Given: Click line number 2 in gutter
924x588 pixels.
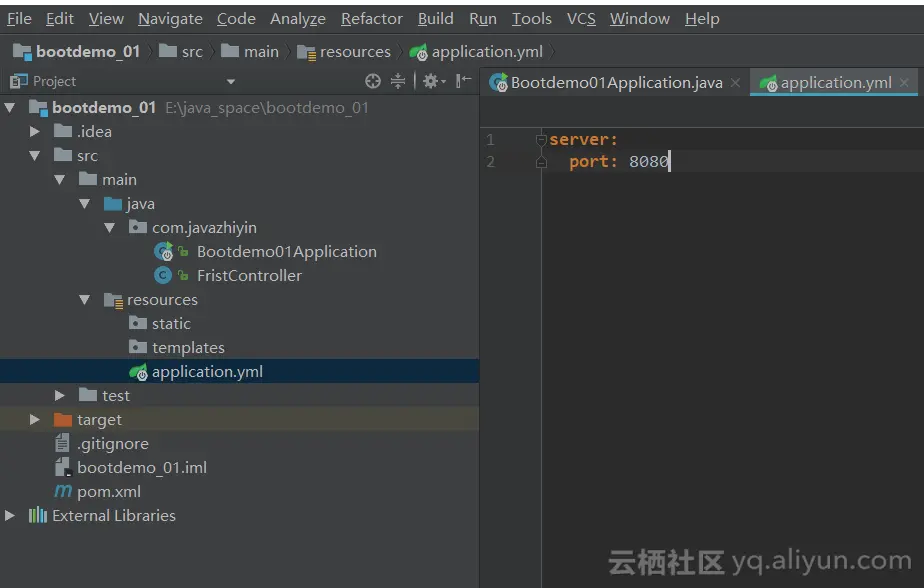Looking at the screenshot, I should click(490, 161).
